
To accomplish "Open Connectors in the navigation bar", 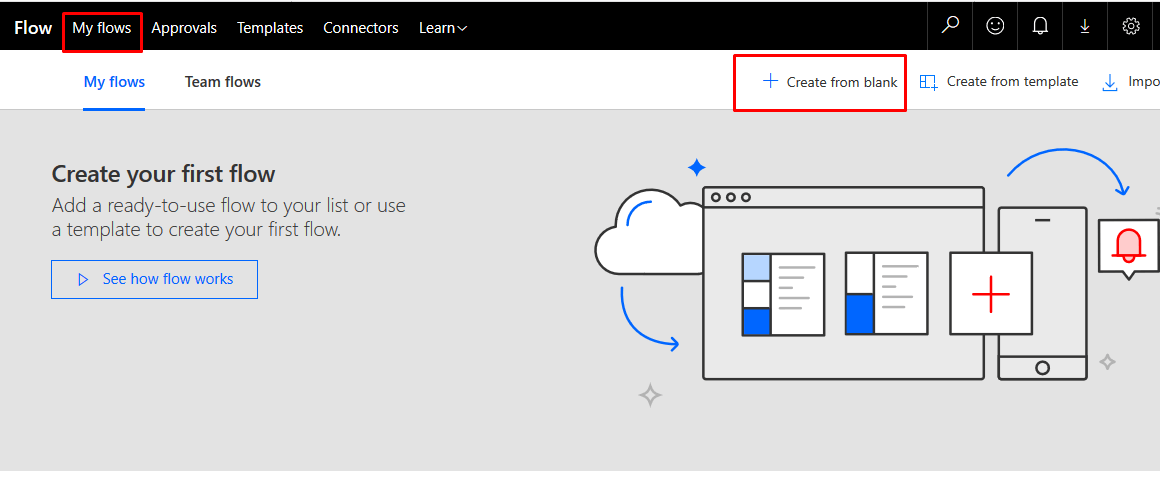I will point(361,28).
